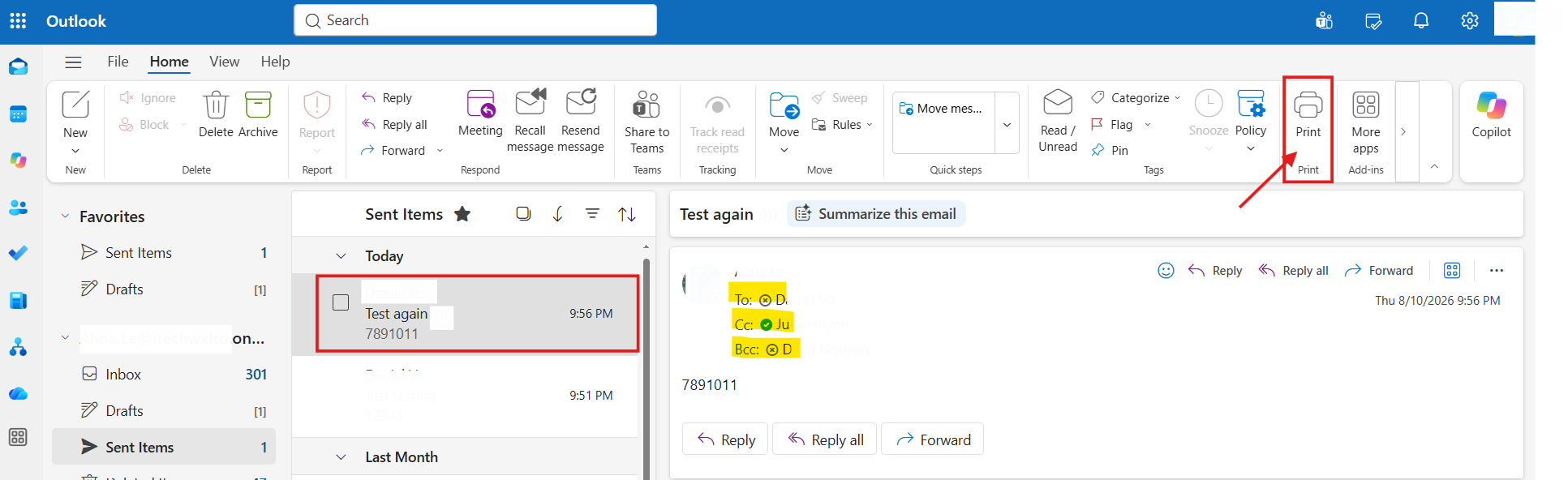This screenshot has width=1568, height=480.
Task: Click the Search box
Action: (x=475, y=20)
